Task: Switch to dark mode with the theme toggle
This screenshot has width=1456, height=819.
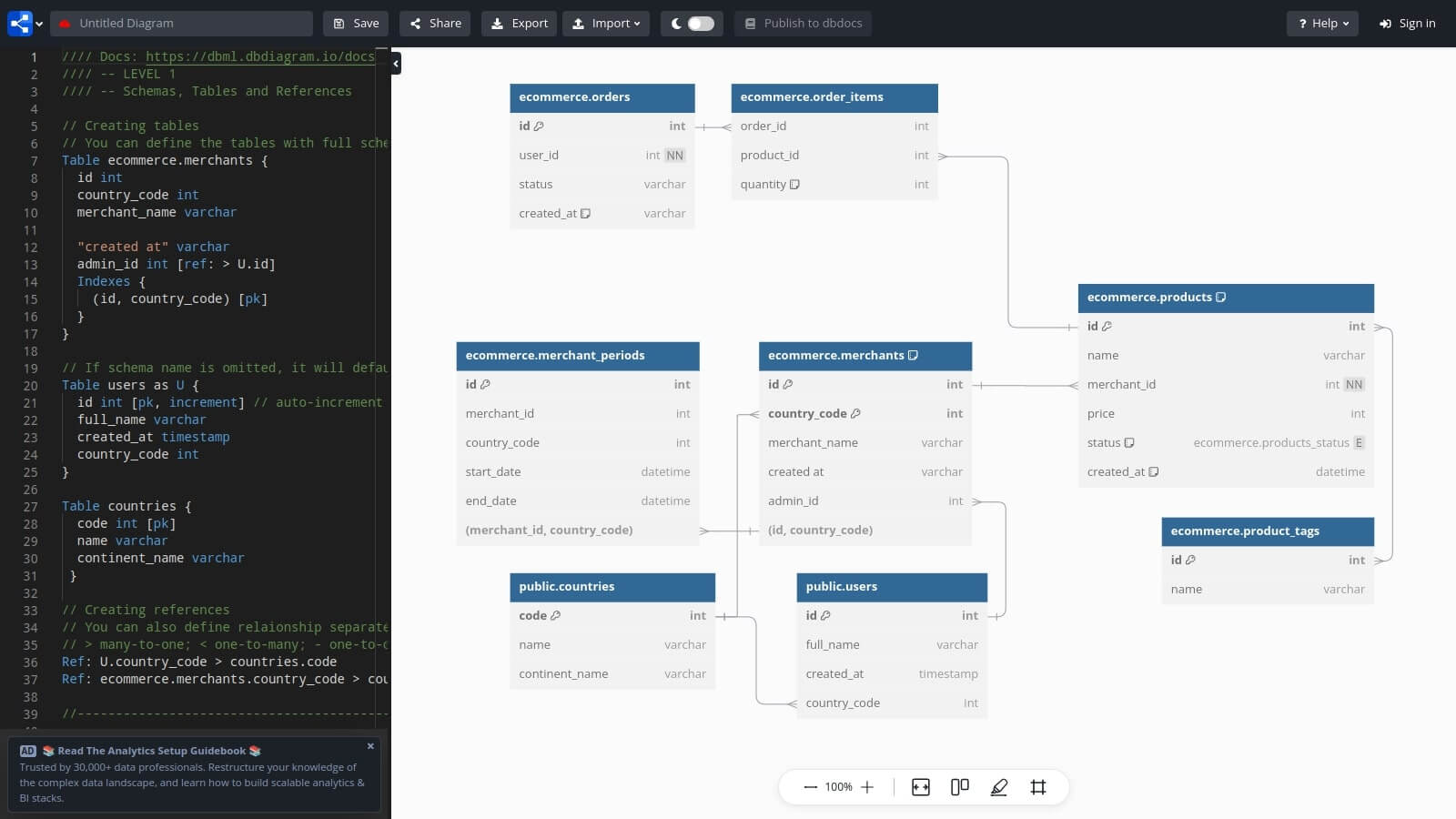Action: (x=692, y=23)
